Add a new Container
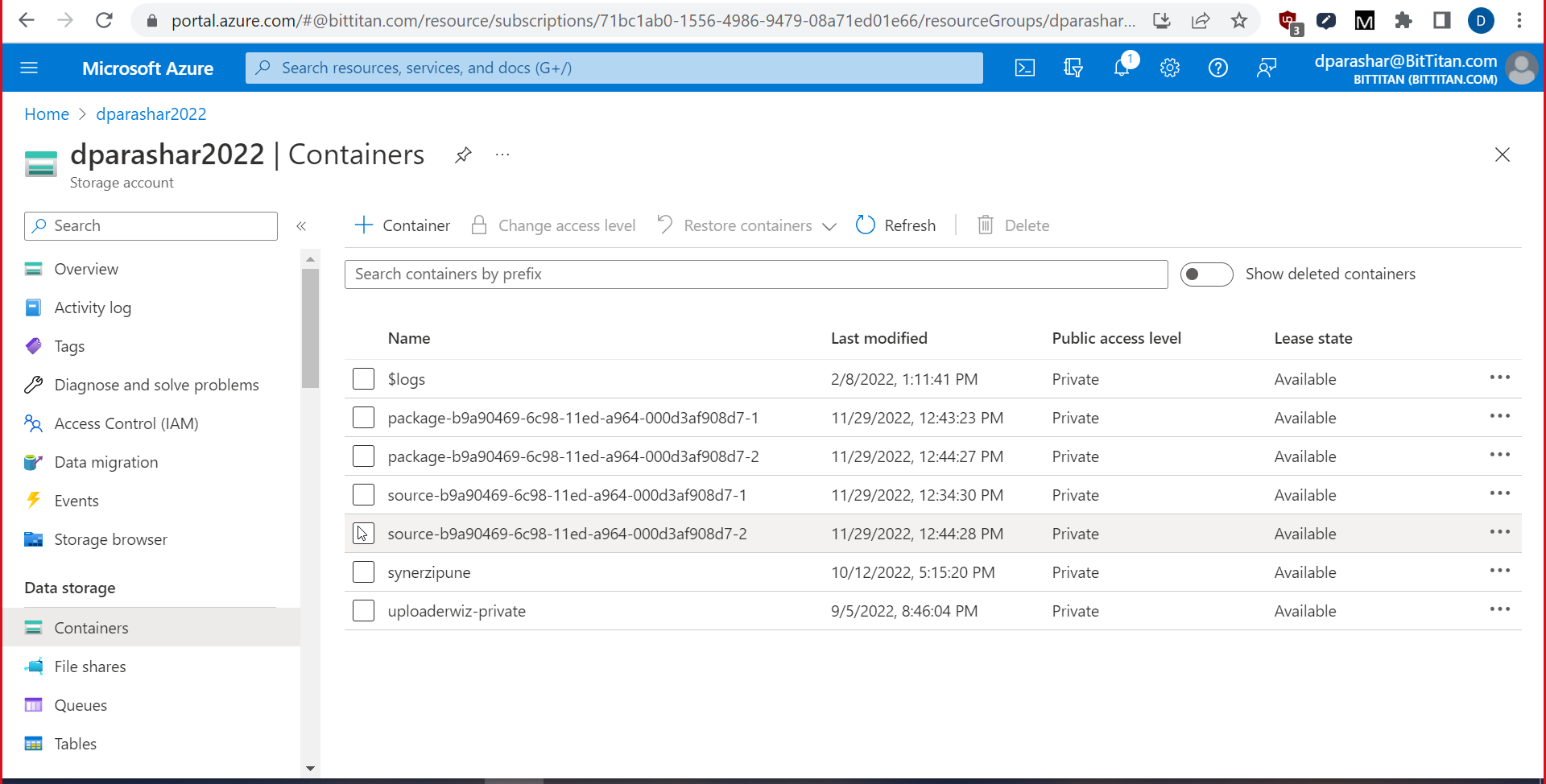1546x784 pixels. [402, 226]
